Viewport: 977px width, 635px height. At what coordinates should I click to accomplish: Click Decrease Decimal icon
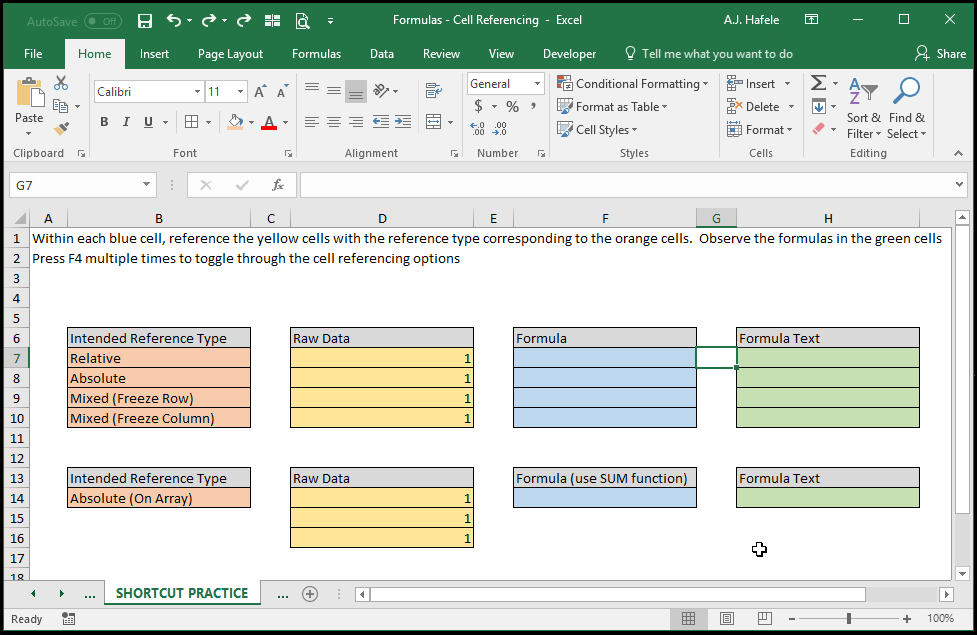[x=500, y=129]
